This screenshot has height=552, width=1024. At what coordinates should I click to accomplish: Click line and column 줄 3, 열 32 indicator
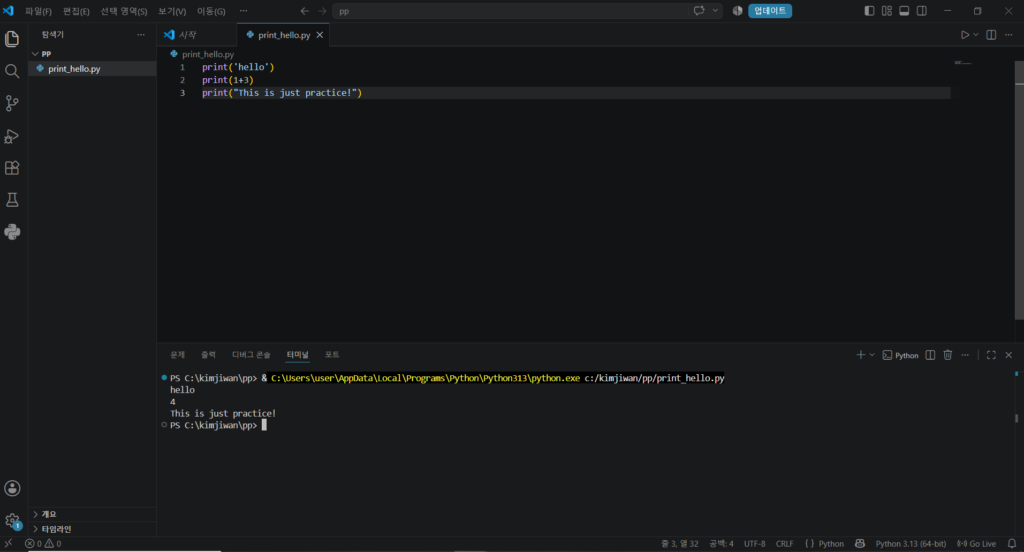(x=679, y=544)
